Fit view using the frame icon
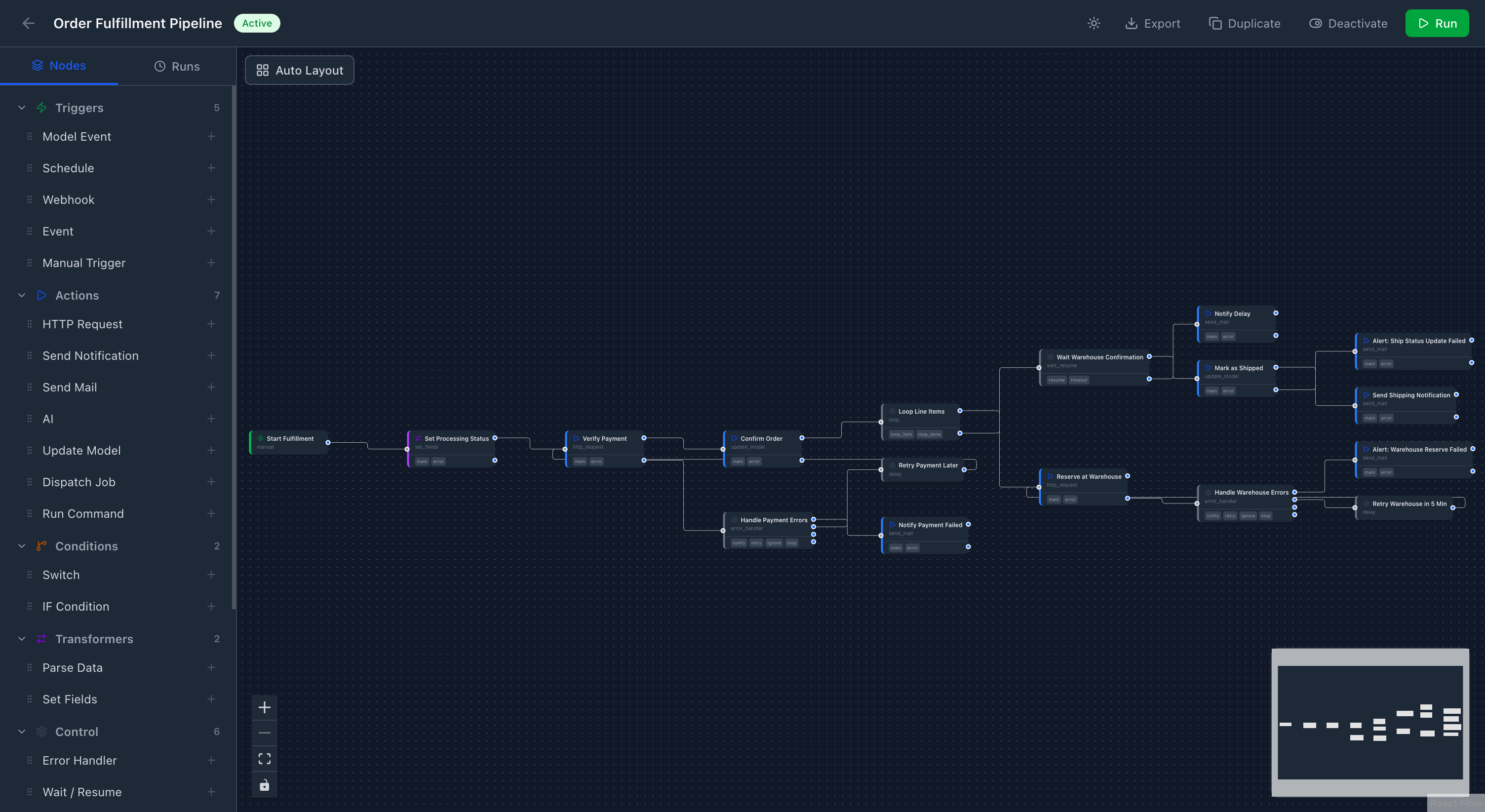 click(265, 758)
